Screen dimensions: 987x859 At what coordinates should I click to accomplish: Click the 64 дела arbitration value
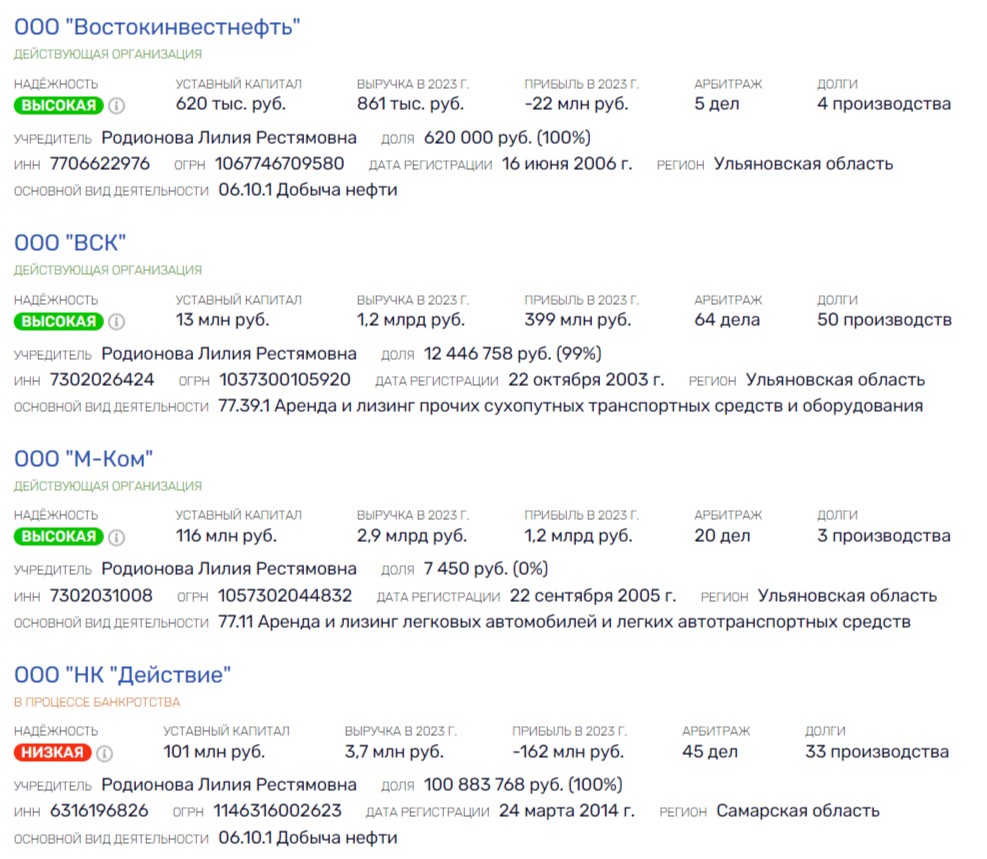coord(727,320)
